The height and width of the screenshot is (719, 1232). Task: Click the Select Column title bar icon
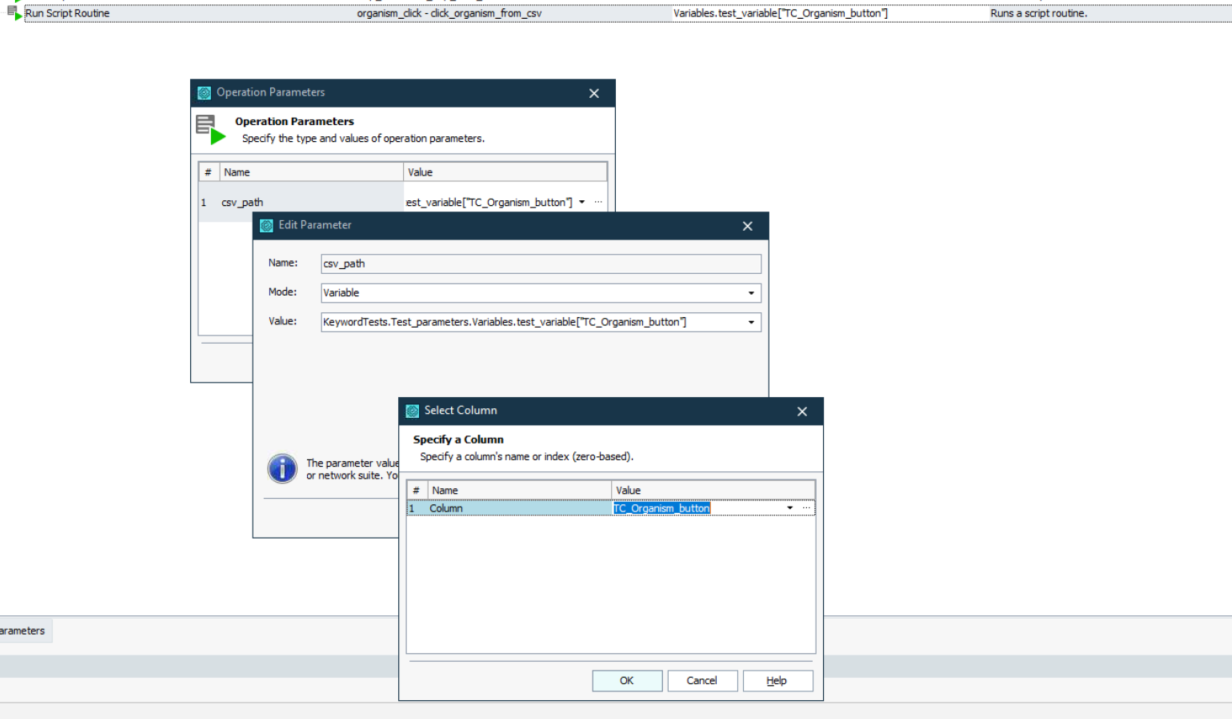point(412,411)
